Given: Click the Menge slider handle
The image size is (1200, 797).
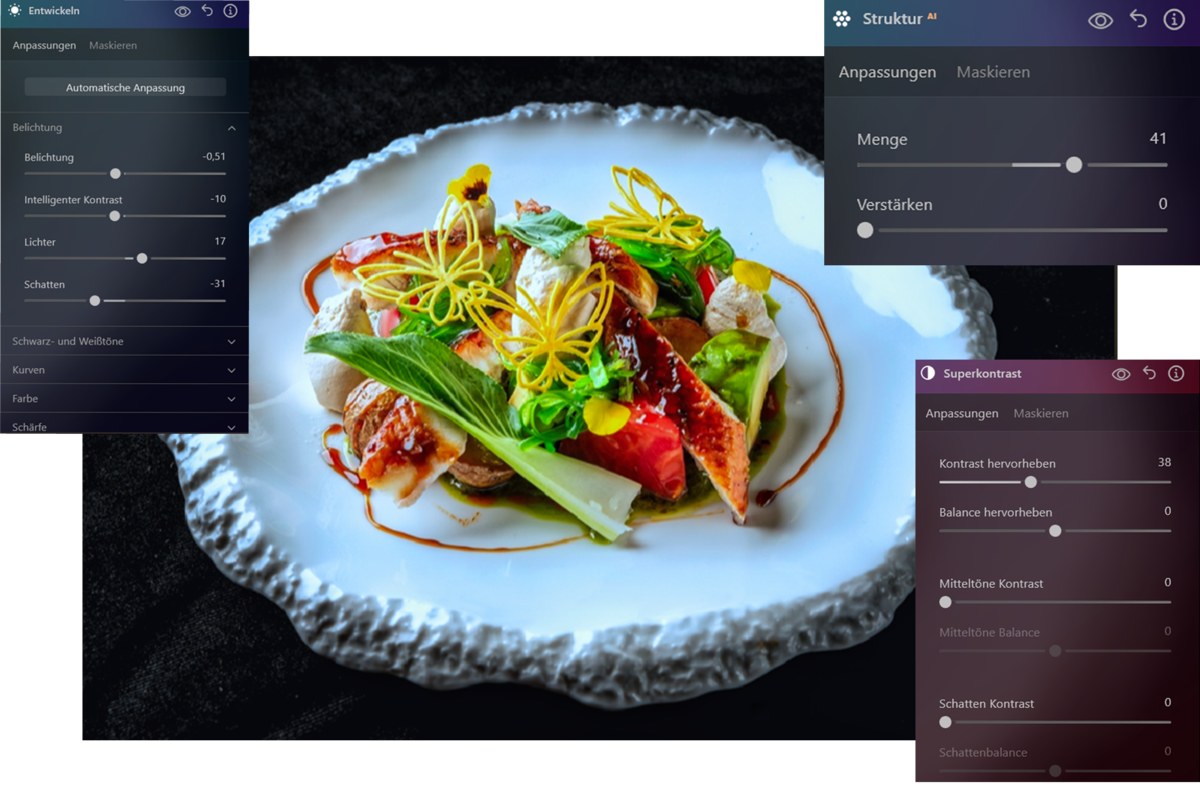Looking at the screenshot, I should (x=1074, y=164).
